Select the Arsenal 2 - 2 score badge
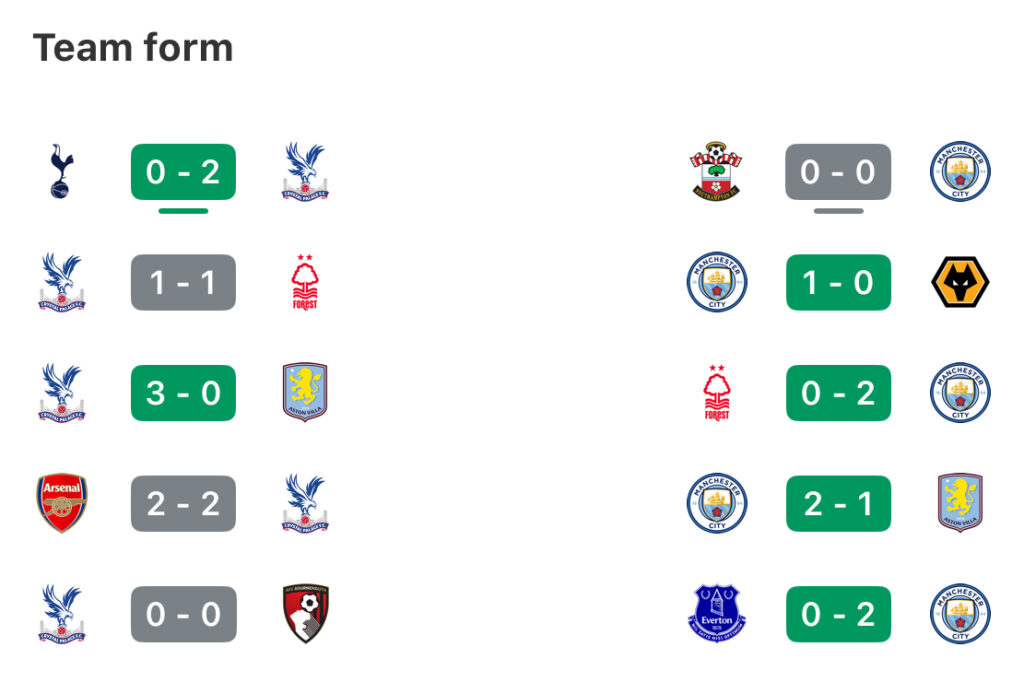 184,503
